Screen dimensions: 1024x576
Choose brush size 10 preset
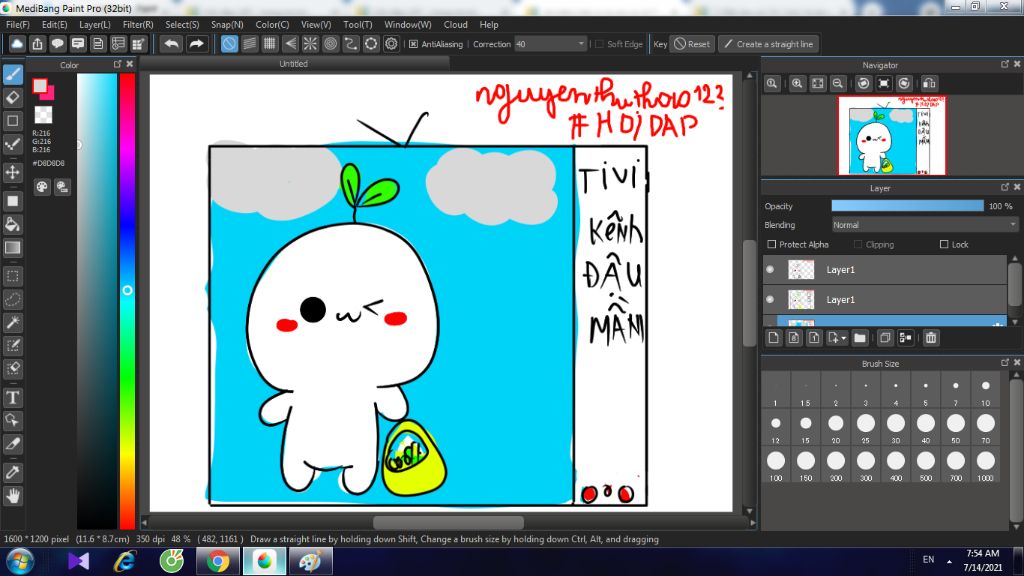[985, 391]
